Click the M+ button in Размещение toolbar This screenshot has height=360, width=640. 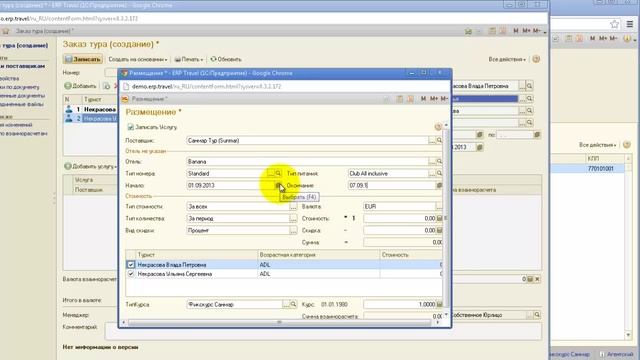[x=433, y=99]
